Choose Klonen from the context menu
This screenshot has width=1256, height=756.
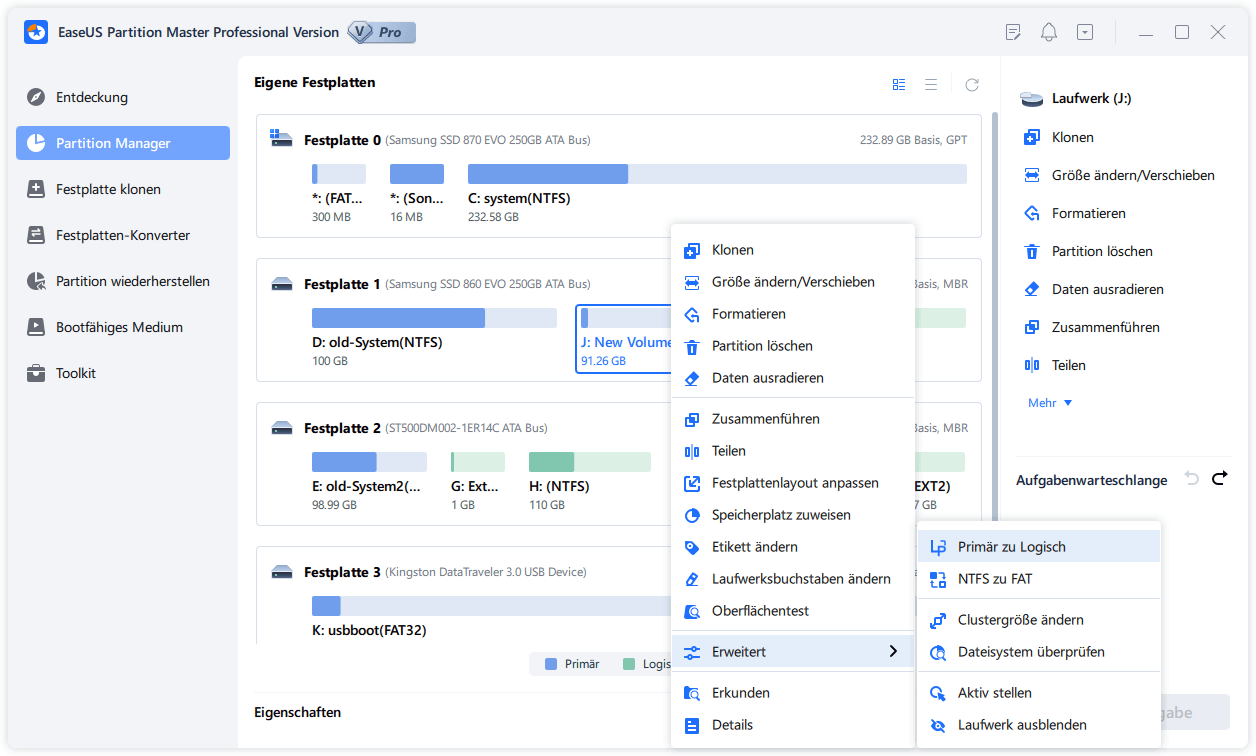[x=793, y=250]
